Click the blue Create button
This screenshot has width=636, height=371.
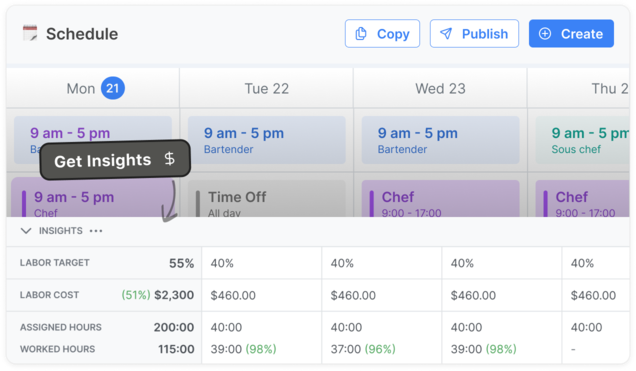point(571,34)
